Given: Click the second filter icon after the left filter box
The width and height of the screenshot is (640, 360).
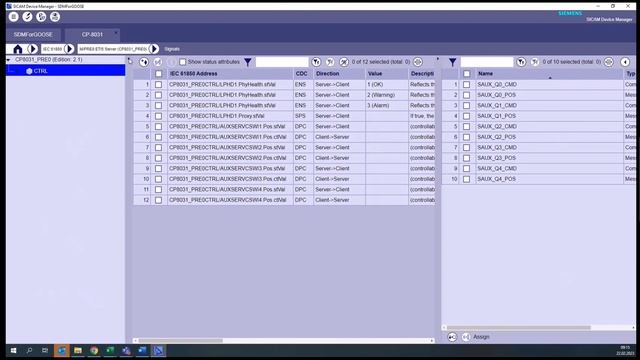Looking at the screenshot, I should point(330,62).
